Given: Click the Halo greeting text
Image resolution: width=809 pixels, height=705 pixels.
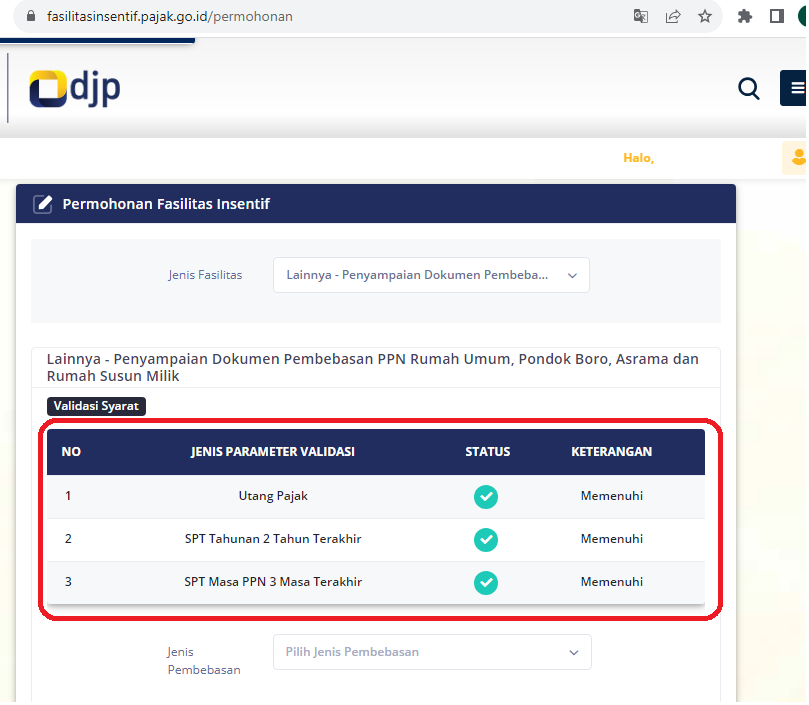Looking at the screenshot, I should [638, 158].
